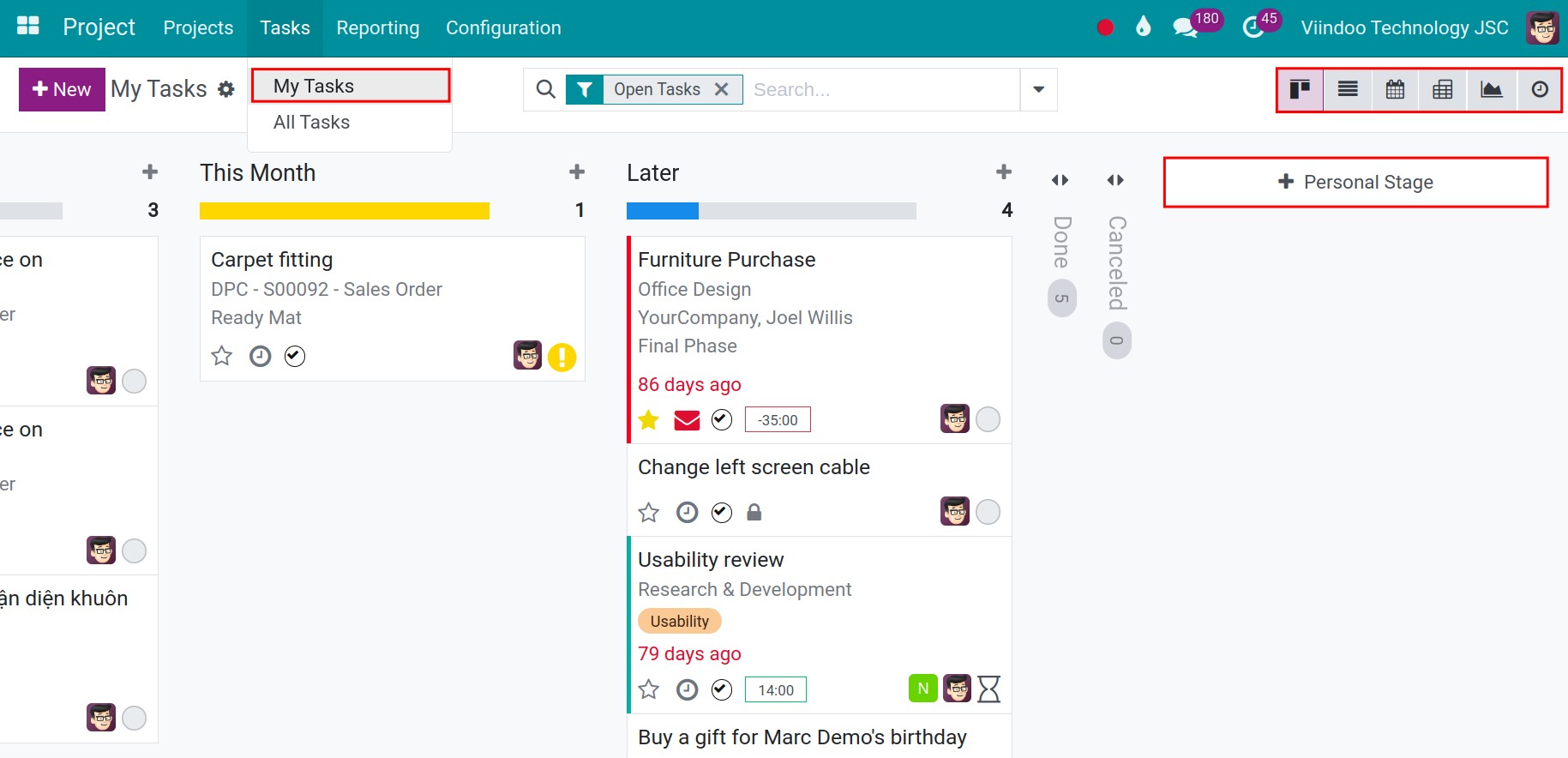Star the Usability review task
Image resolution: width=1568 pixels, height=758 pixels.
point(649,689)
